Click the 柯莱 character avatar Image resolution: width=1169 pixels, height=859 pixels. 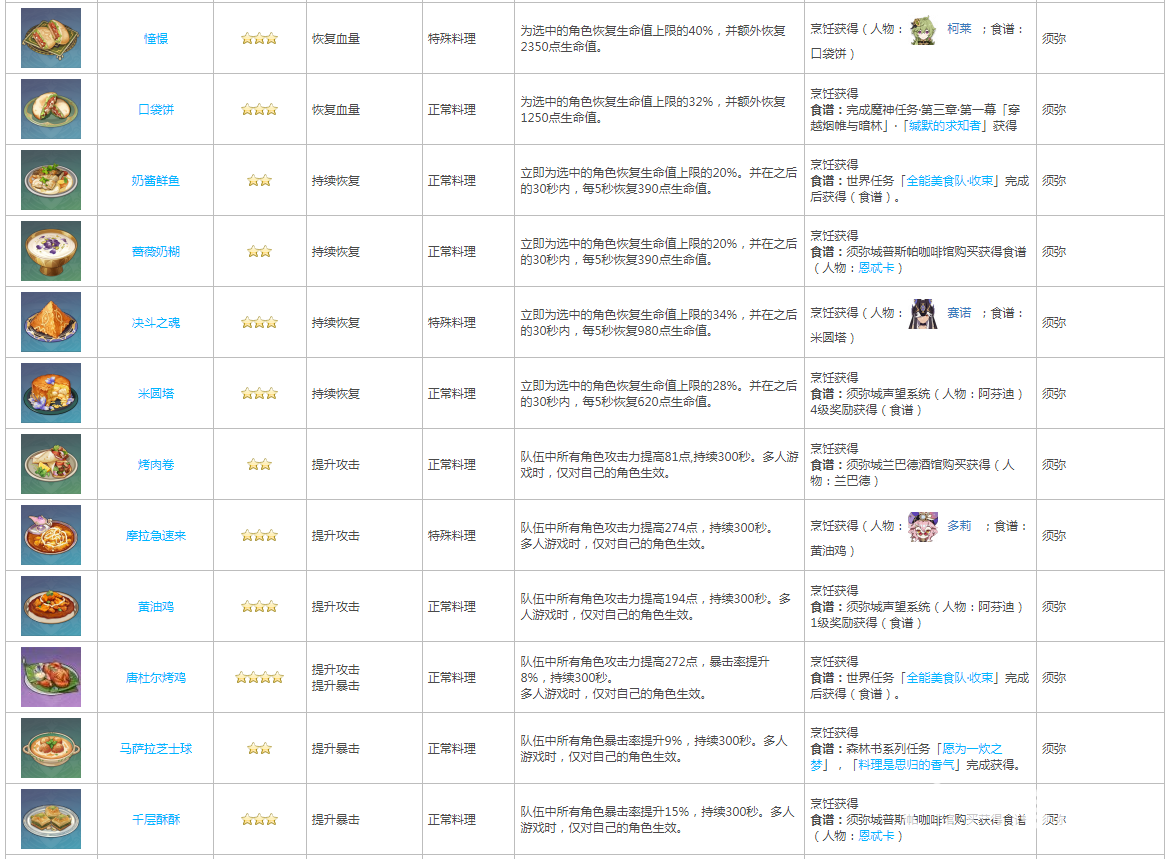pyautogui.click(x=923, y=30)
